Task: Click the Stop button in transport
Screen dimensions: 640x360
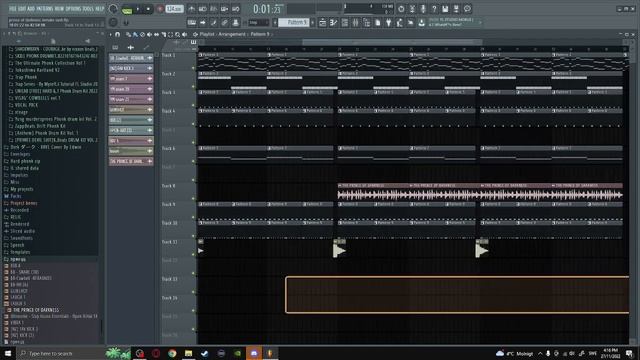Action: tap(148, 9)
